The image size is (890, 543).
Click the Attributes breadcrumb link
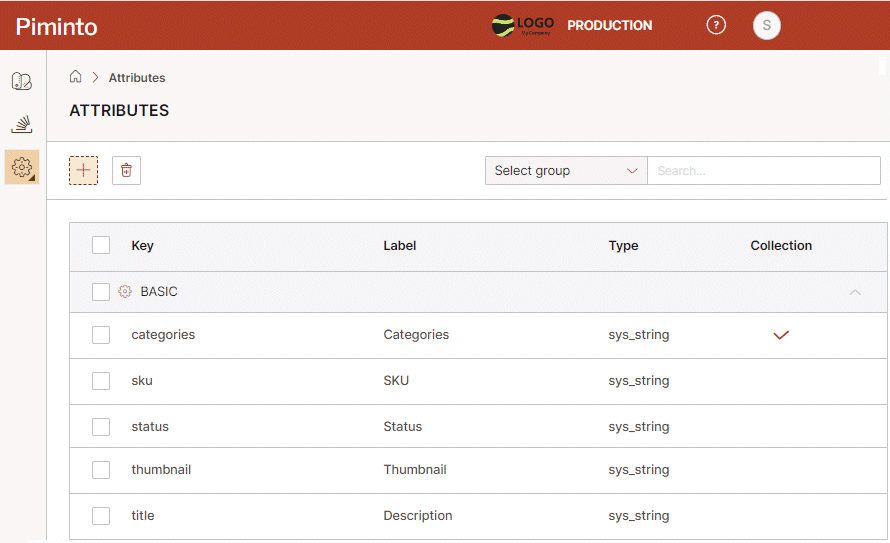pos(137,78)
